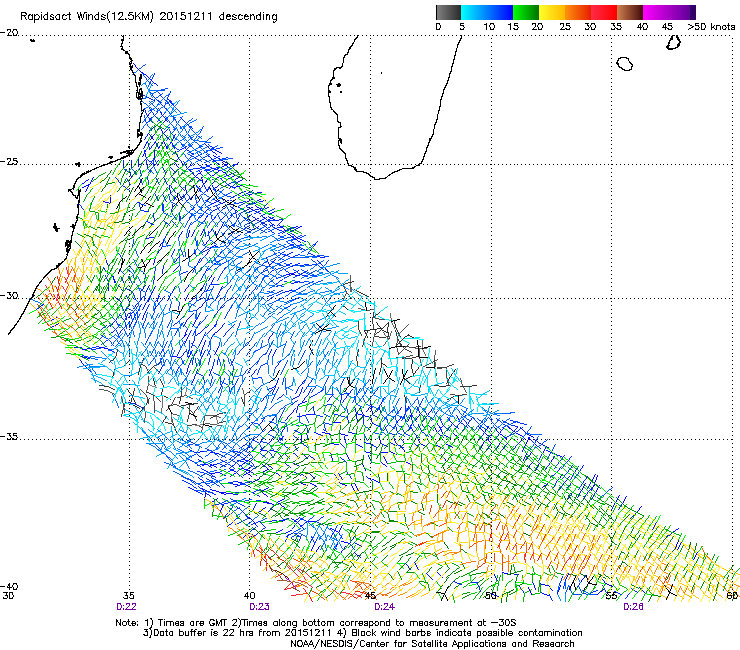Click the gray 0–5 knots legend swatch
This screenshot has height=650, width=740.
(x=448, y=12)
